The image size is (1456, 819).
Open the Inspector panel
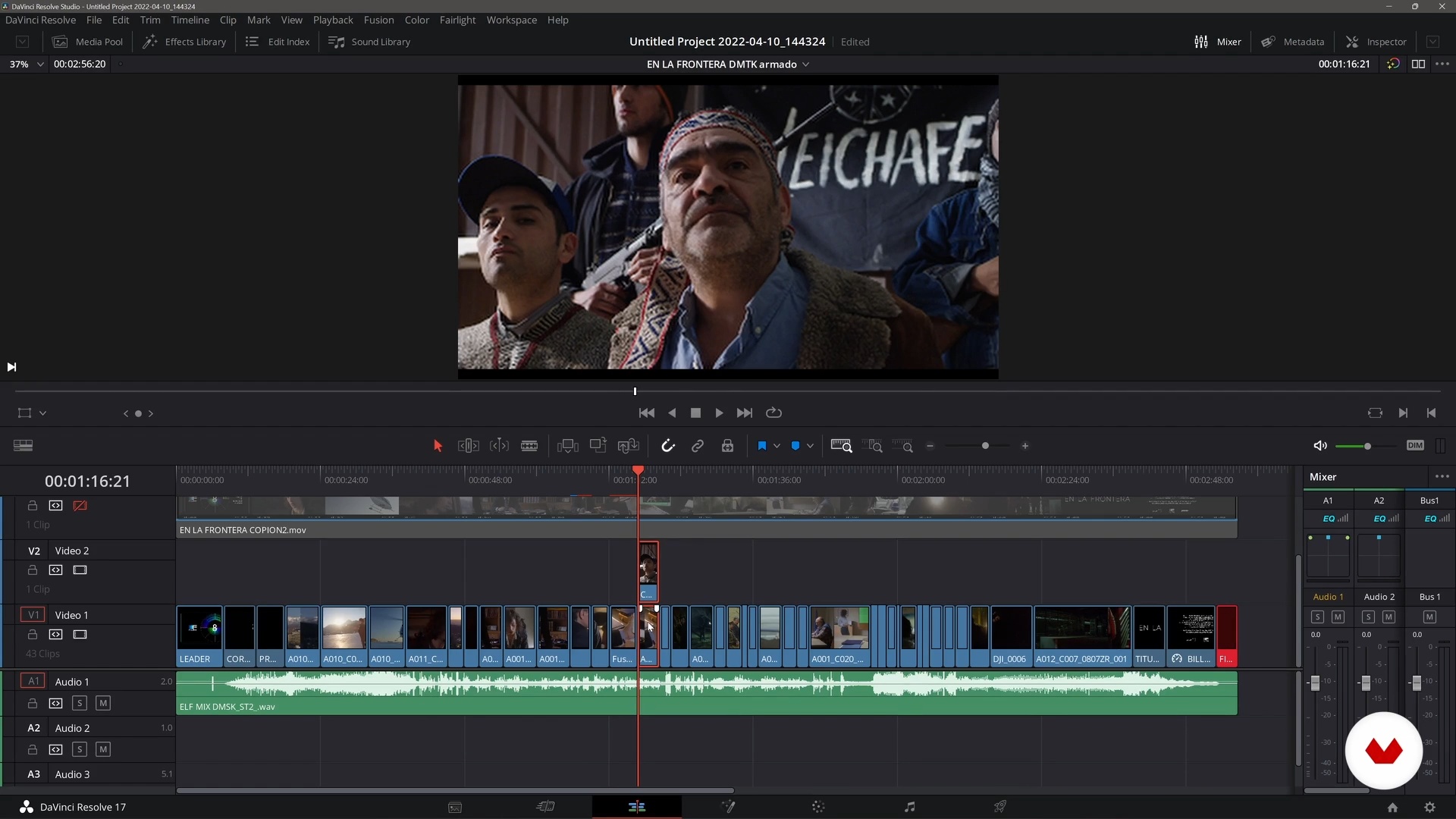(x=1376, y=42)
